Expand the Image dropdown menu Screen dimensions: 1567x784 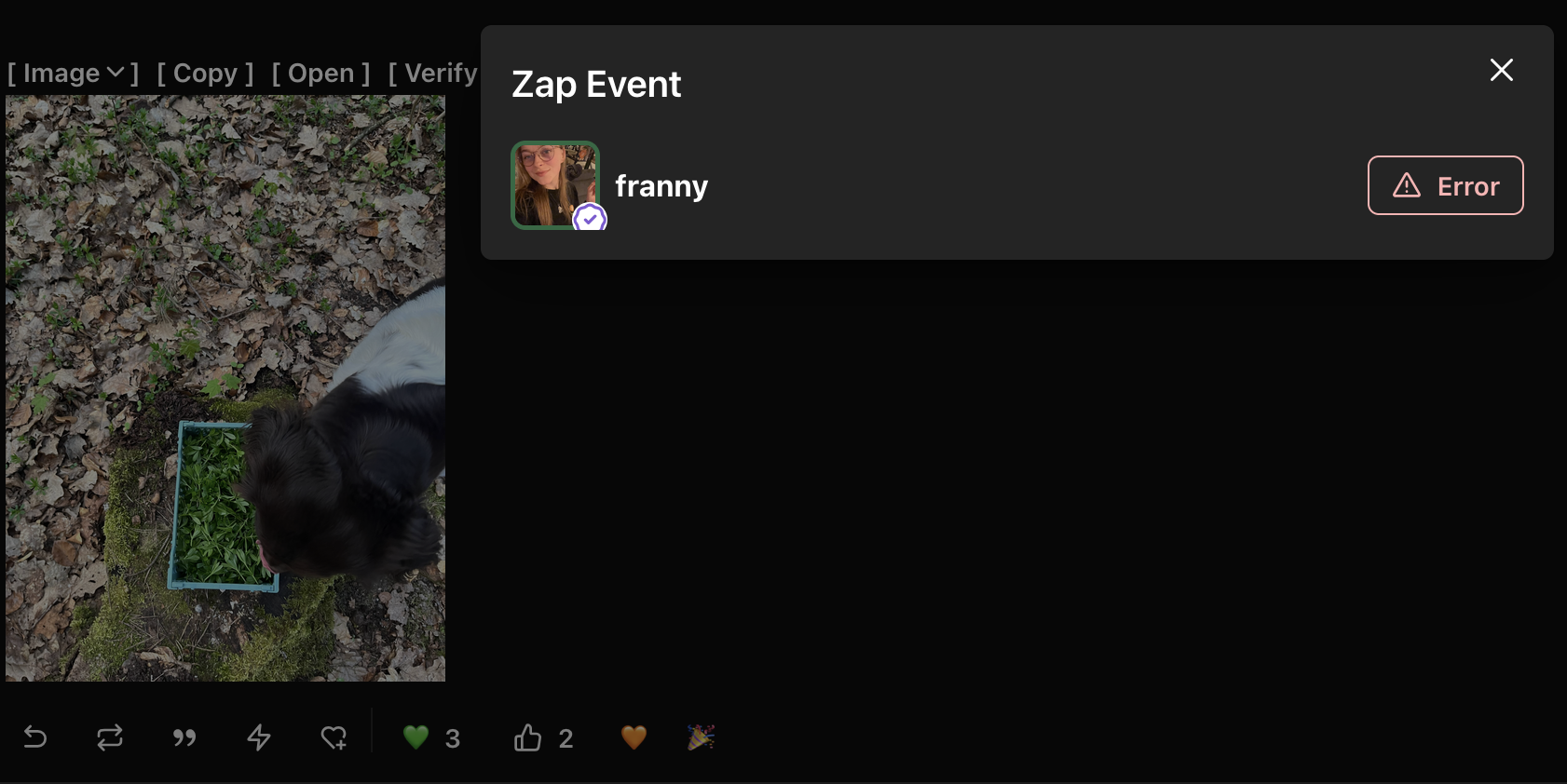(74, 73)
